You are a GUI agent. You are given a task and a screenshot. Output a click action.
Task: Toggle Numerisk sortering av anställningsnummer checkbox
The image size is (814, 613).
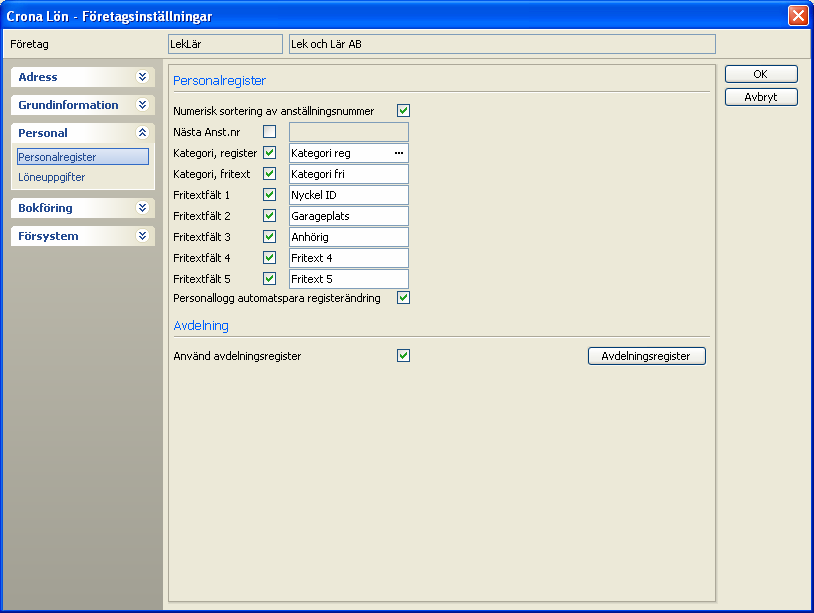click(x=403, y=111)
